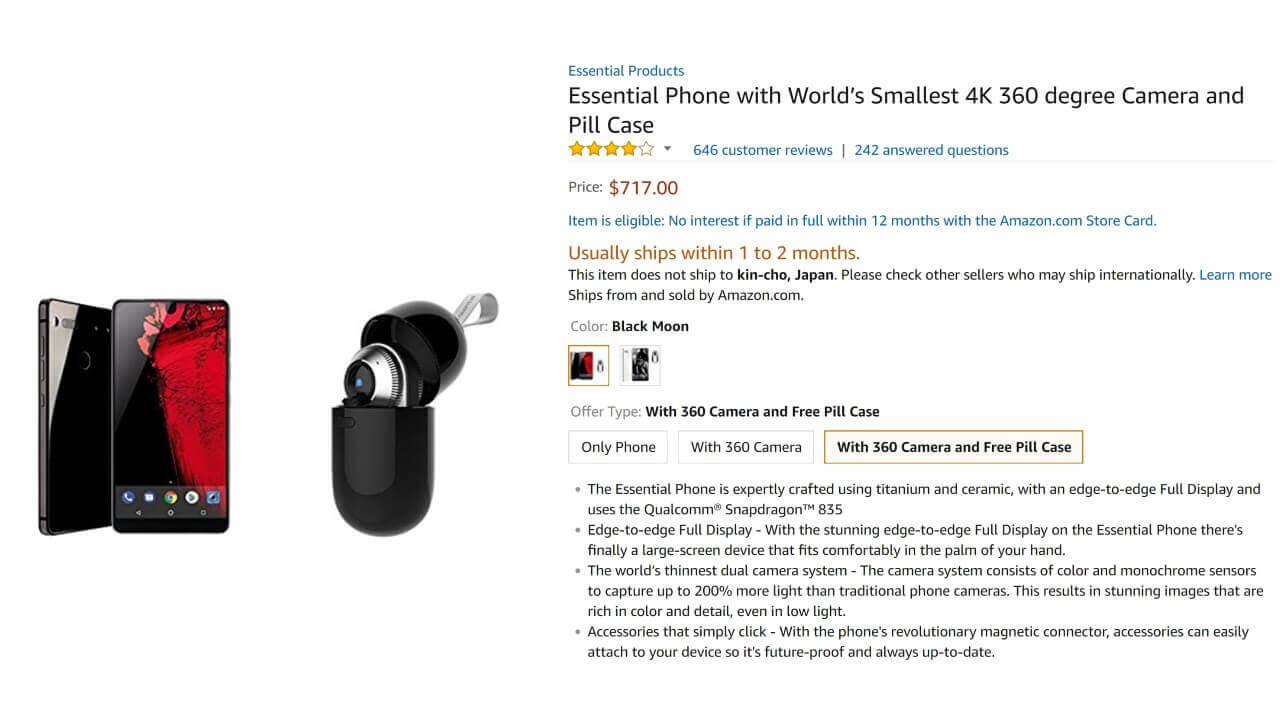Open the 646 customer reviews link
The height and width of the screenshot is (720, 1280).
tap(762, 150)
